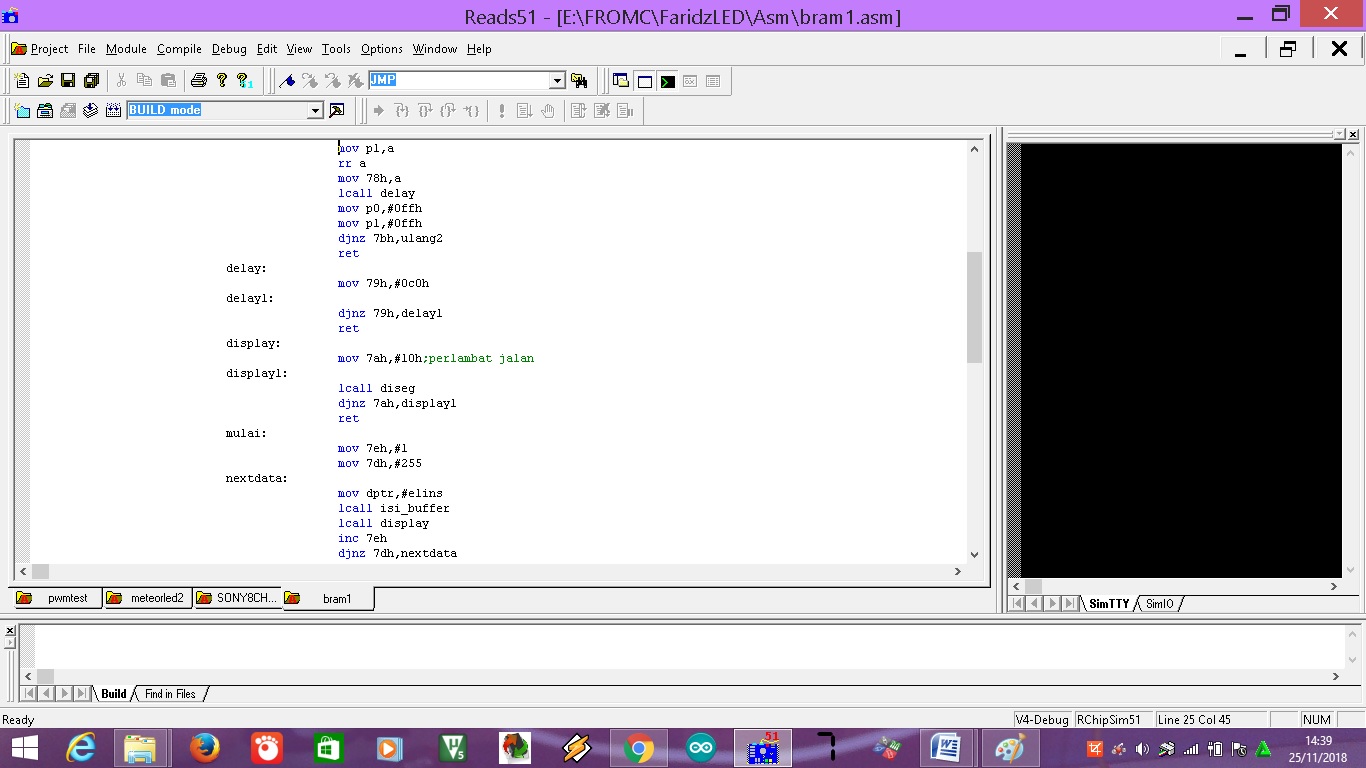Switch to the meteorled2 file tab
Screen dimensions: 1366x768
click(x=147, y=598)
